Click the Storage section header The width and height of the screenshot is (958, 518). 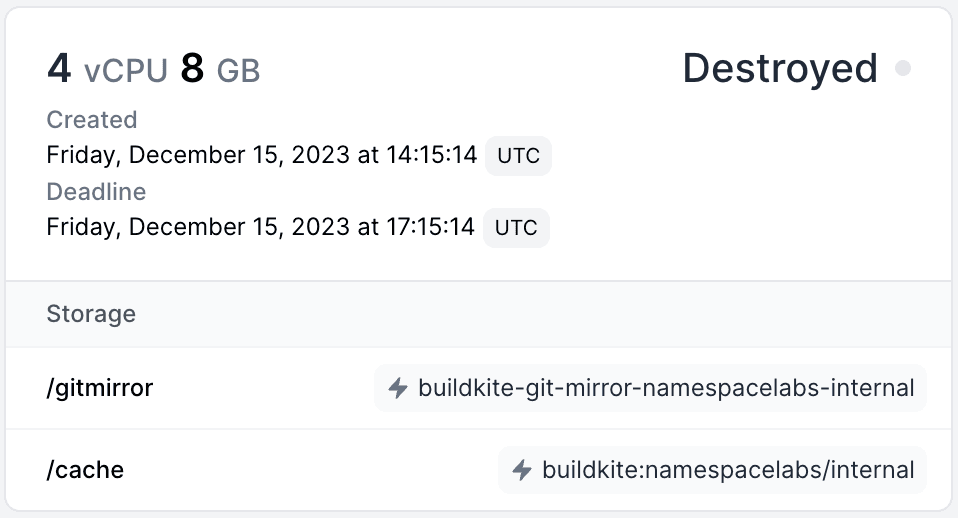91,314
